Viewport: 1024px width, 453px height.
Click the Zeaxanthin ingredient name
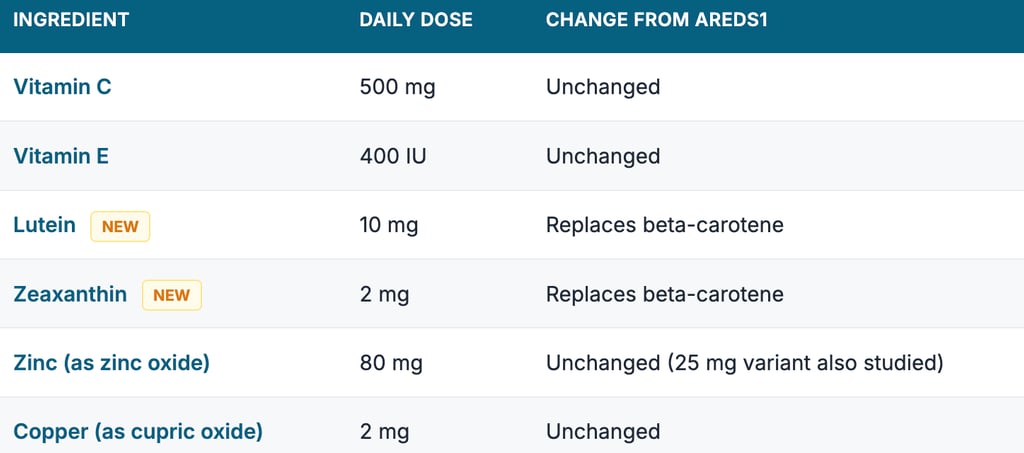(70, 294)
